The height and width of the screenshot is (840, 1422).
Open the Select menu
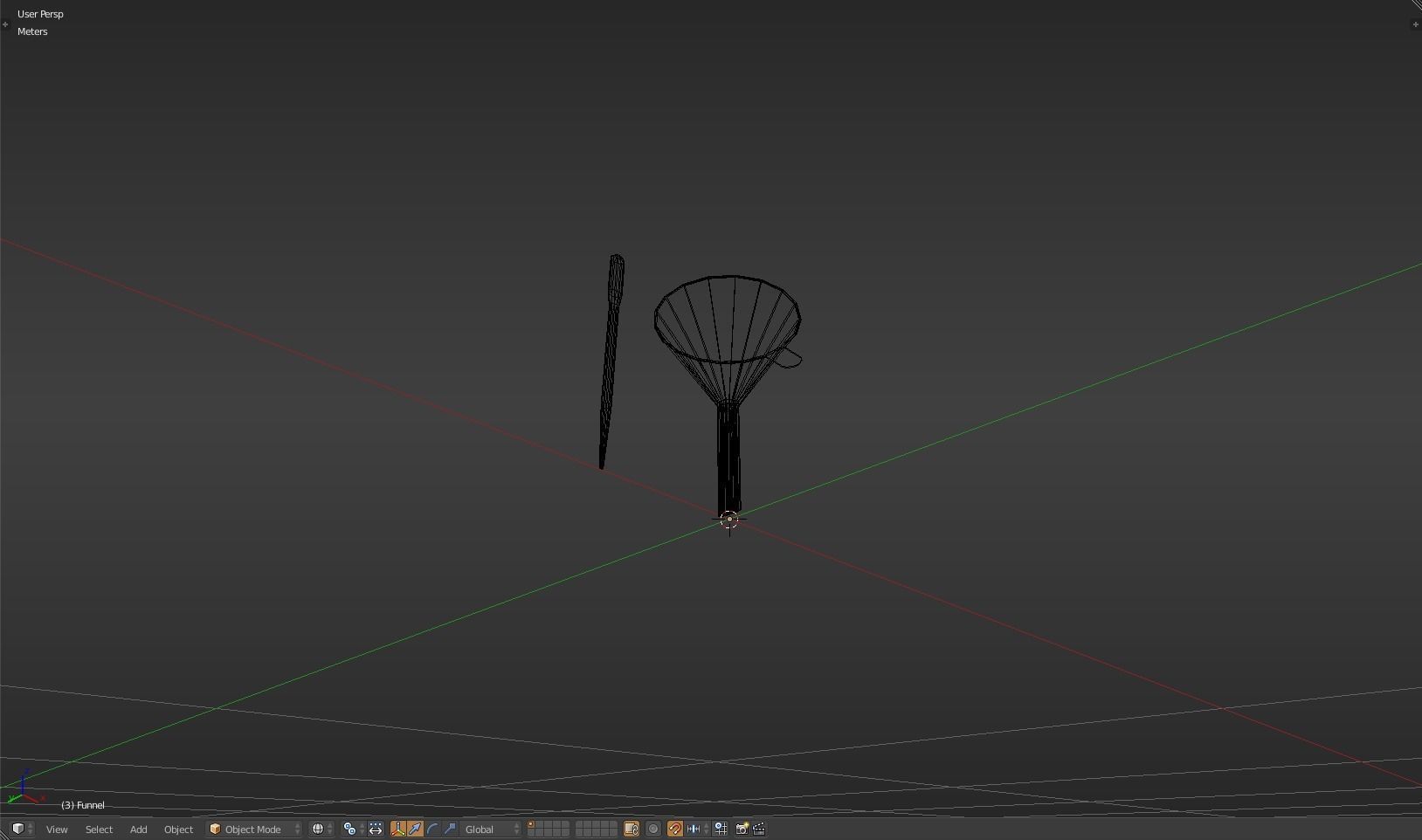[x=99, y=830]
